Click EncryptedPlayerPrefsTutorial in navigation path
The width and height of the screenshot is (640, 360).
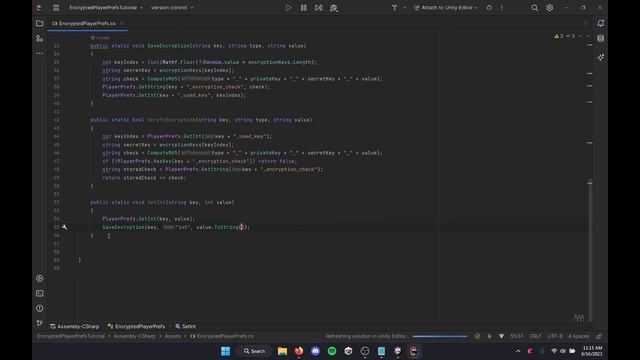[71, 336]
